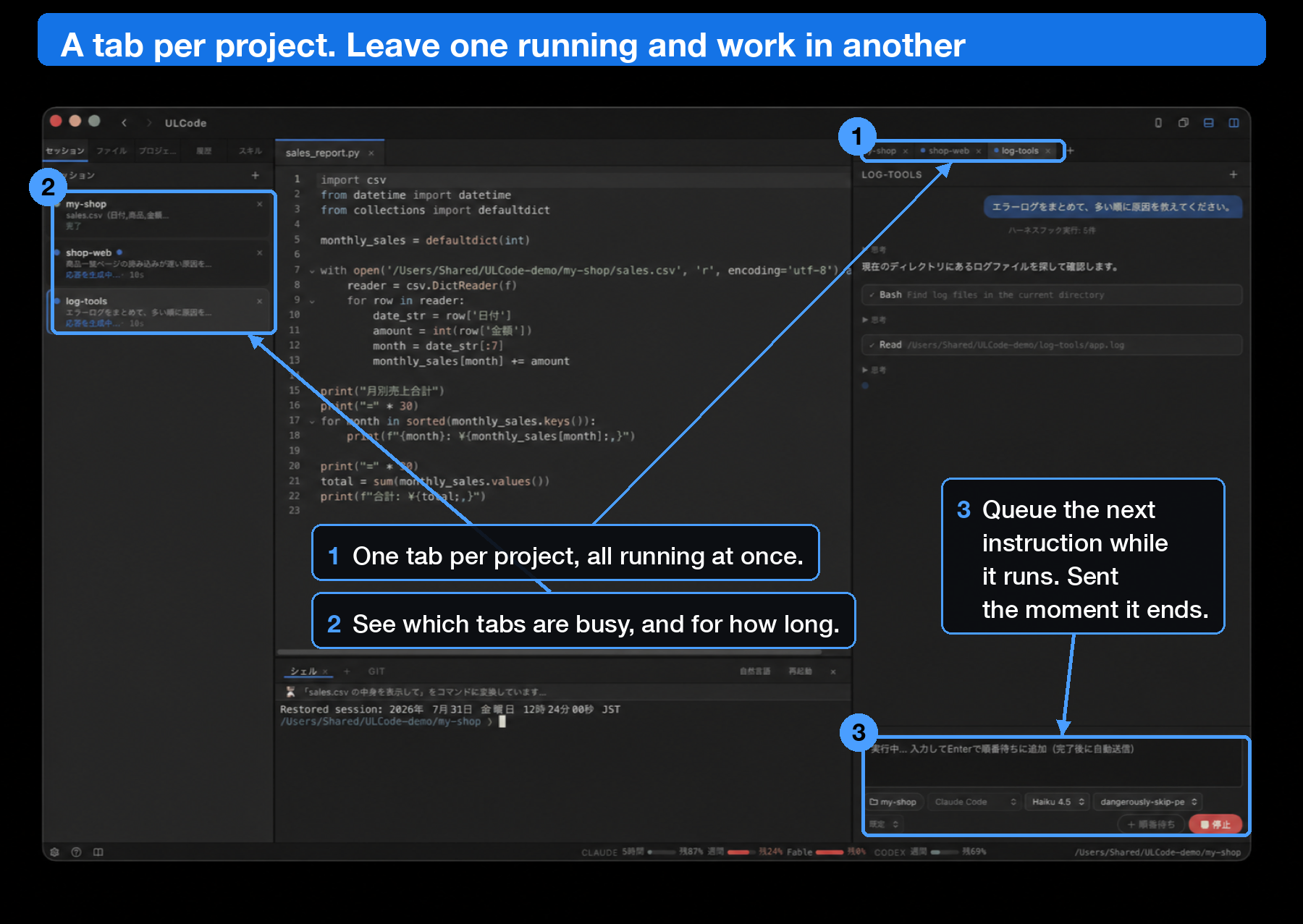1303x924 pixels.
Task: Select the スキル sidebar tab
Action: point(250,151)
